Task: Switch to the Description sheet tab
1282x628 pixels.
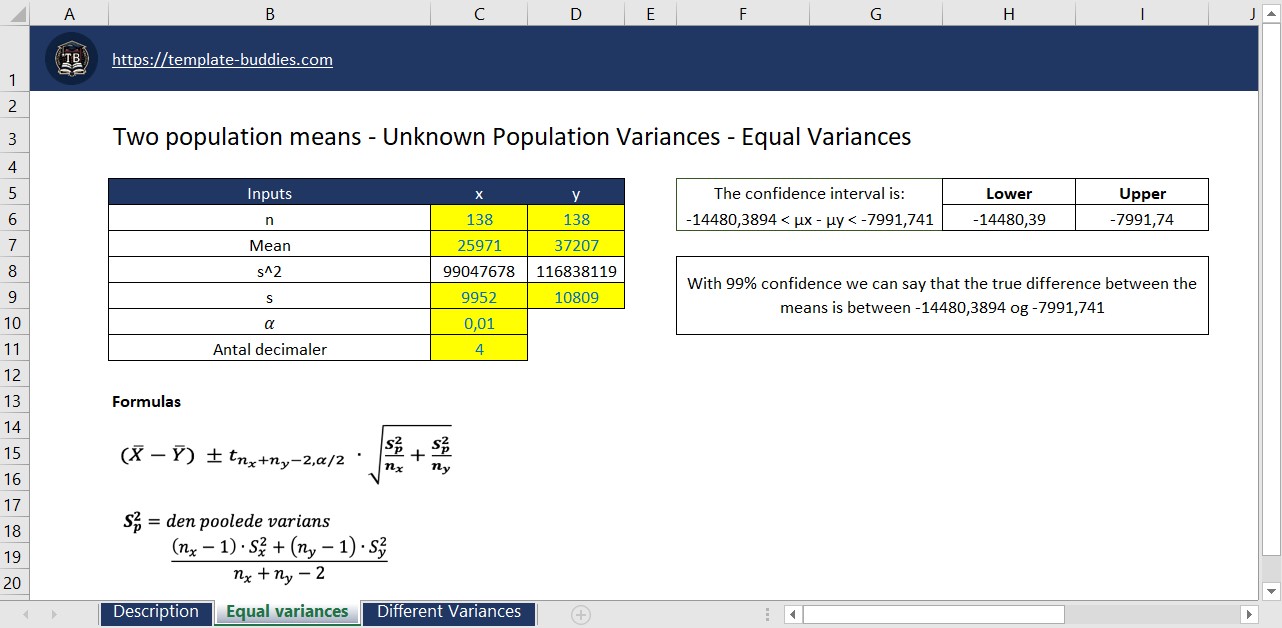Action: [156, 611]
